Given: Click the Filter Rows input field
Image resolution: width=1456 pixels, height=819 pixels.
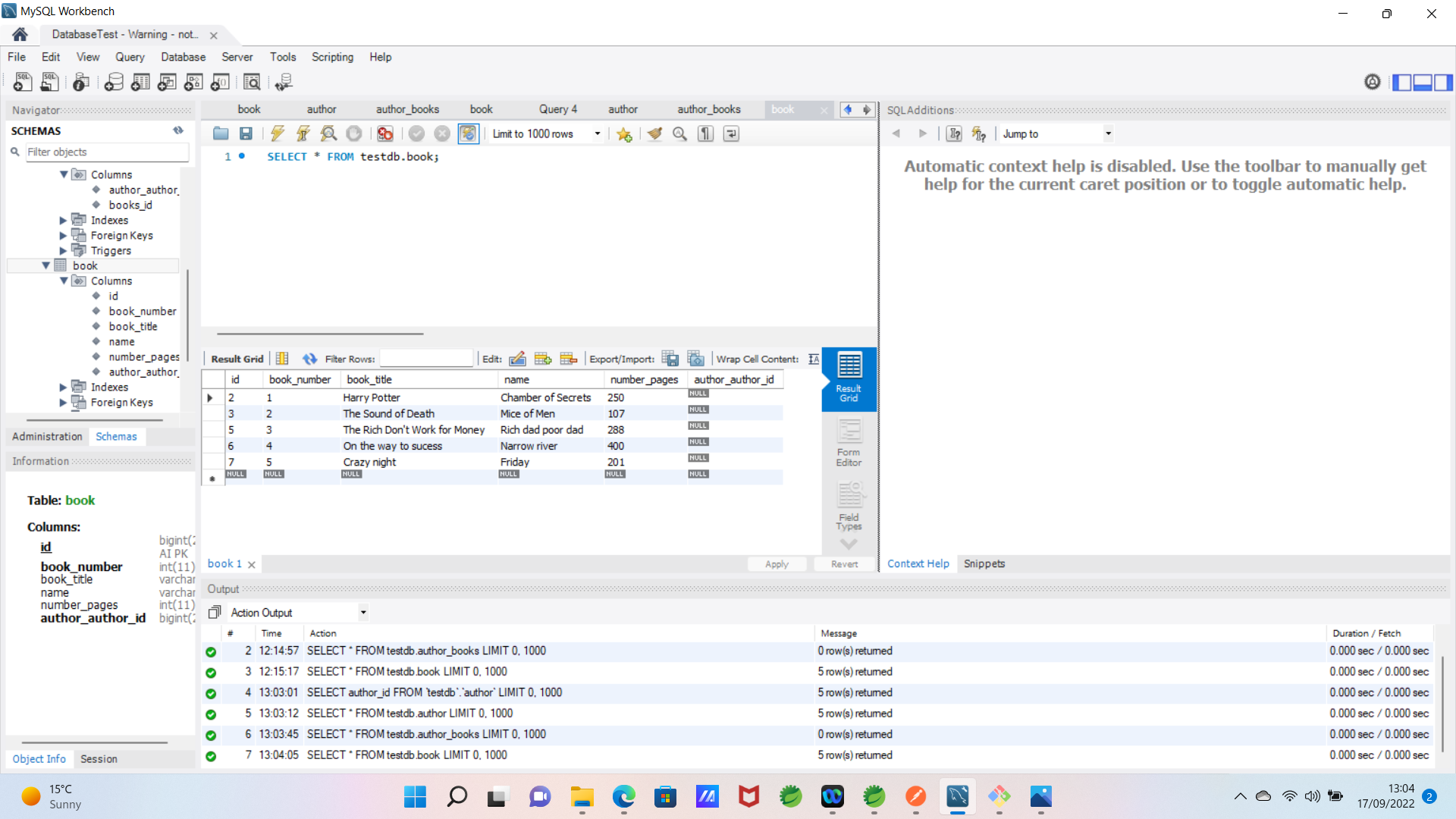Looking at the screenshot, I should click(425, 359).
